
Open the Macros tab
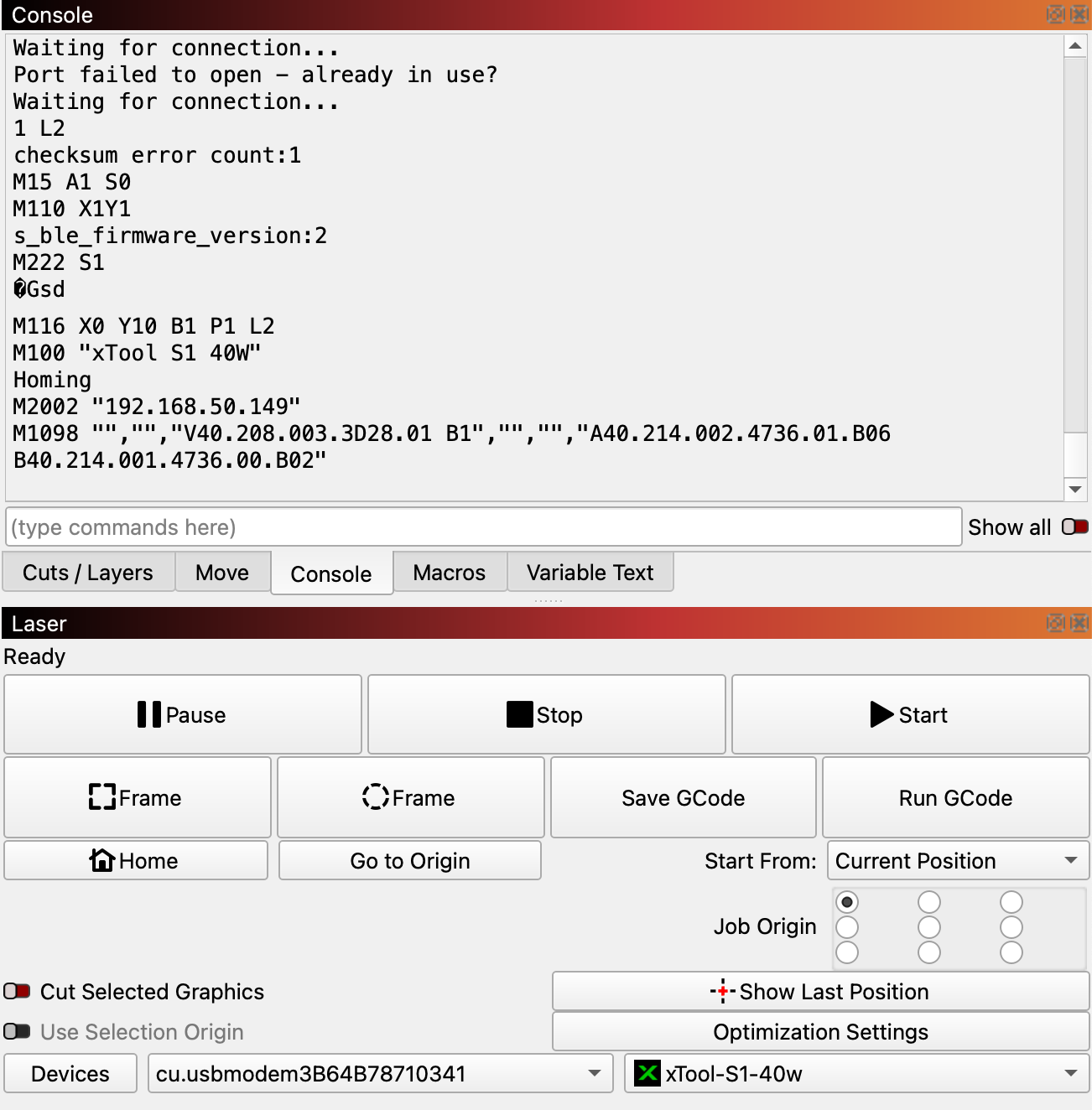[449, 573]
